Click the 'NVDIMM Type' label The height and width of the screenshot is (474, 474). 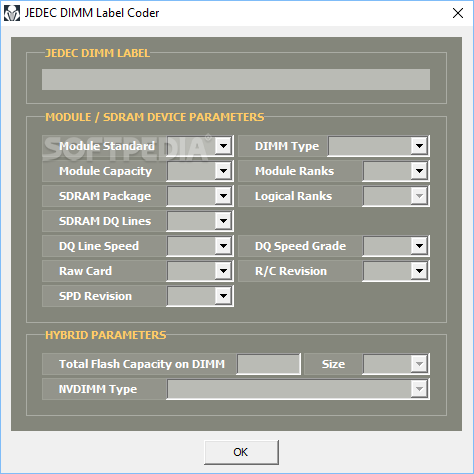click(98, 389)
